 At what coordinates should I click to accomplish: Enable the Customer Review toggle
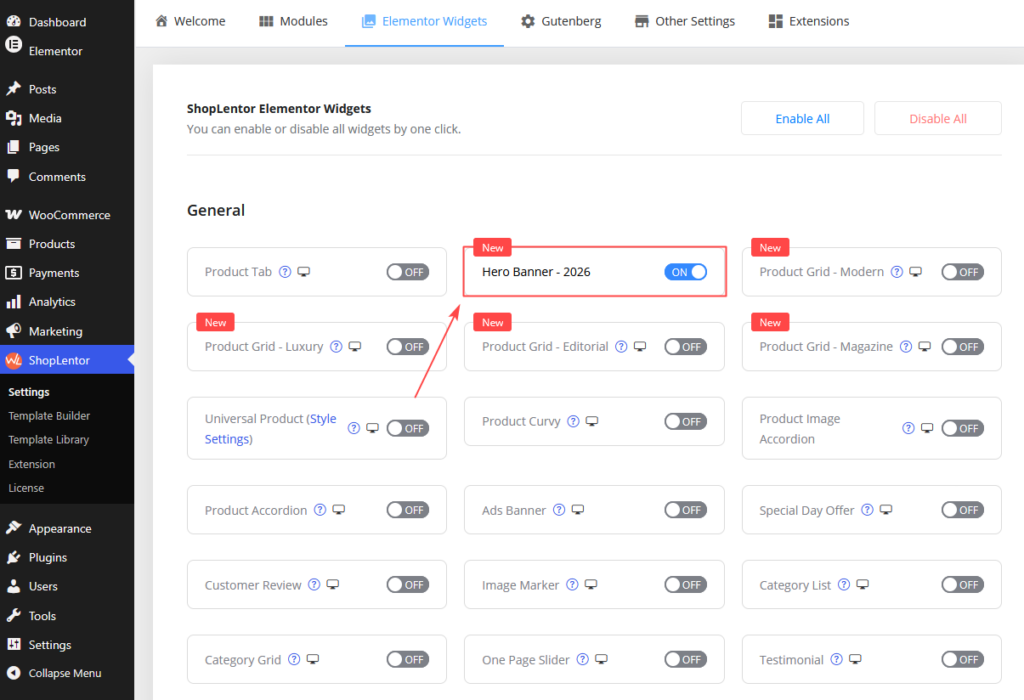408,584
